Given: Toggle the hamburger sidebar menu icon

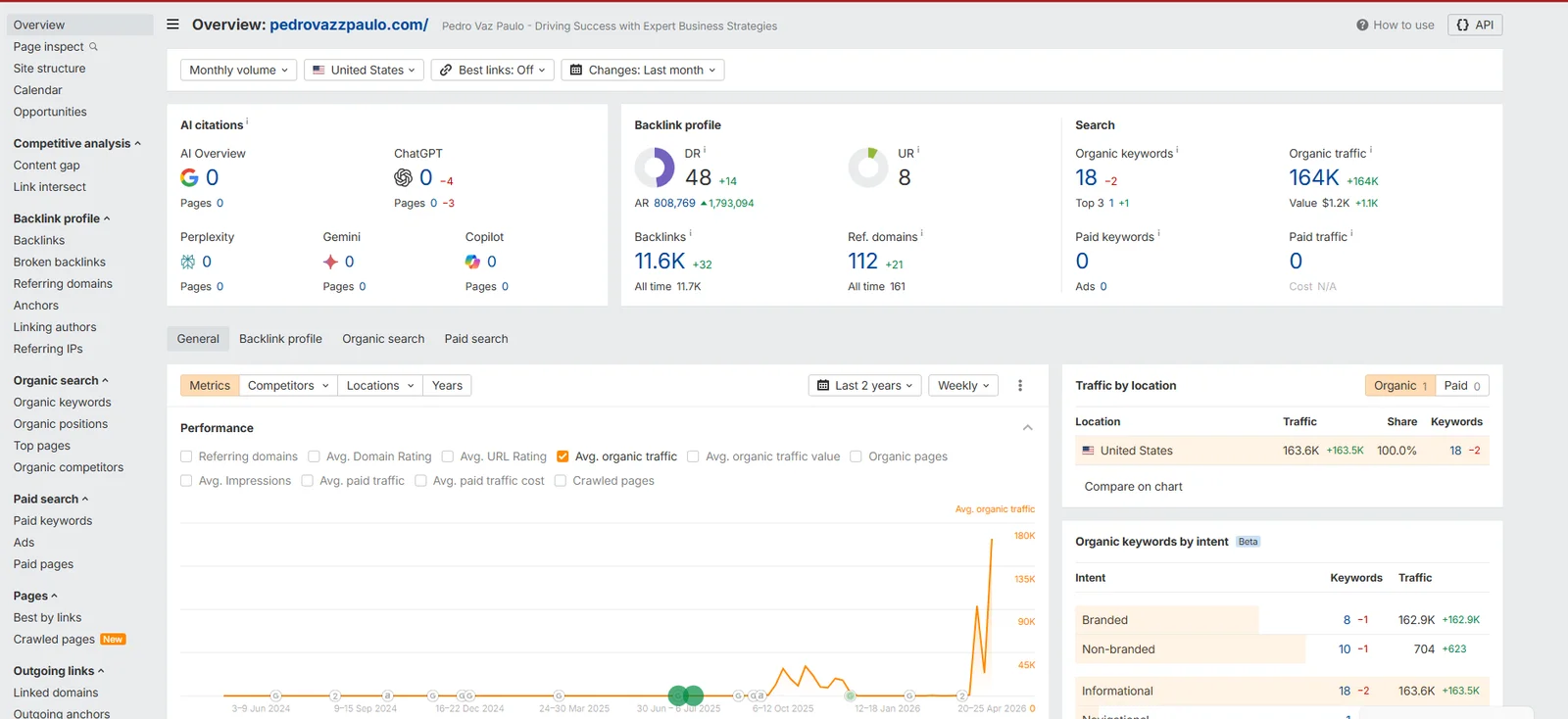Looking at the screenshot, I should [172, 24].
